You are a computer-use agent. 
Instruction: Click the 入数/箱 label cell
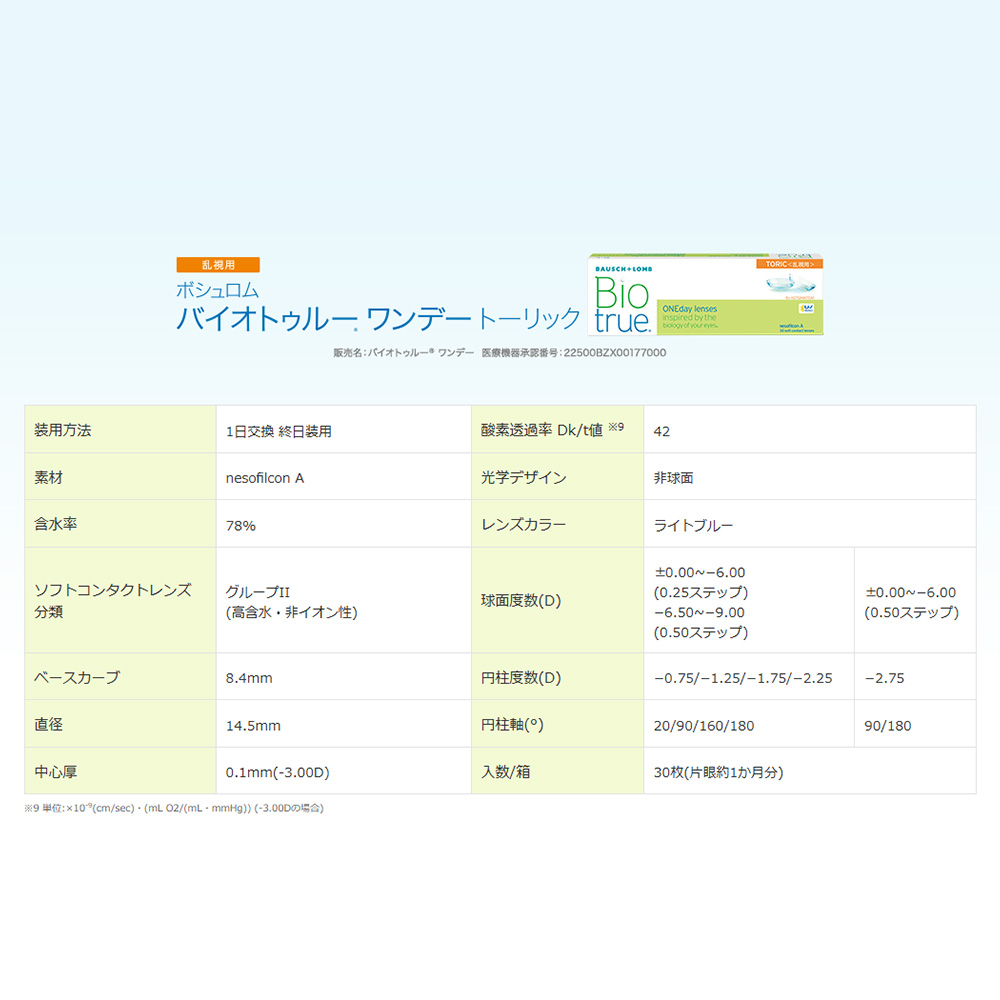pyautogui.click(x=557, y=771)
